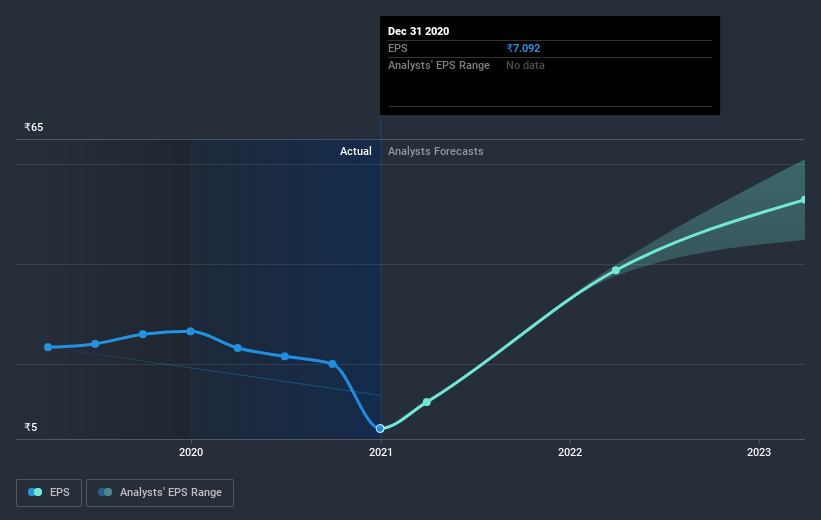Click the 2023 x-axis label
Image resolution: width=821 pixels, height=520 pixels.
(x=759, y=452)
